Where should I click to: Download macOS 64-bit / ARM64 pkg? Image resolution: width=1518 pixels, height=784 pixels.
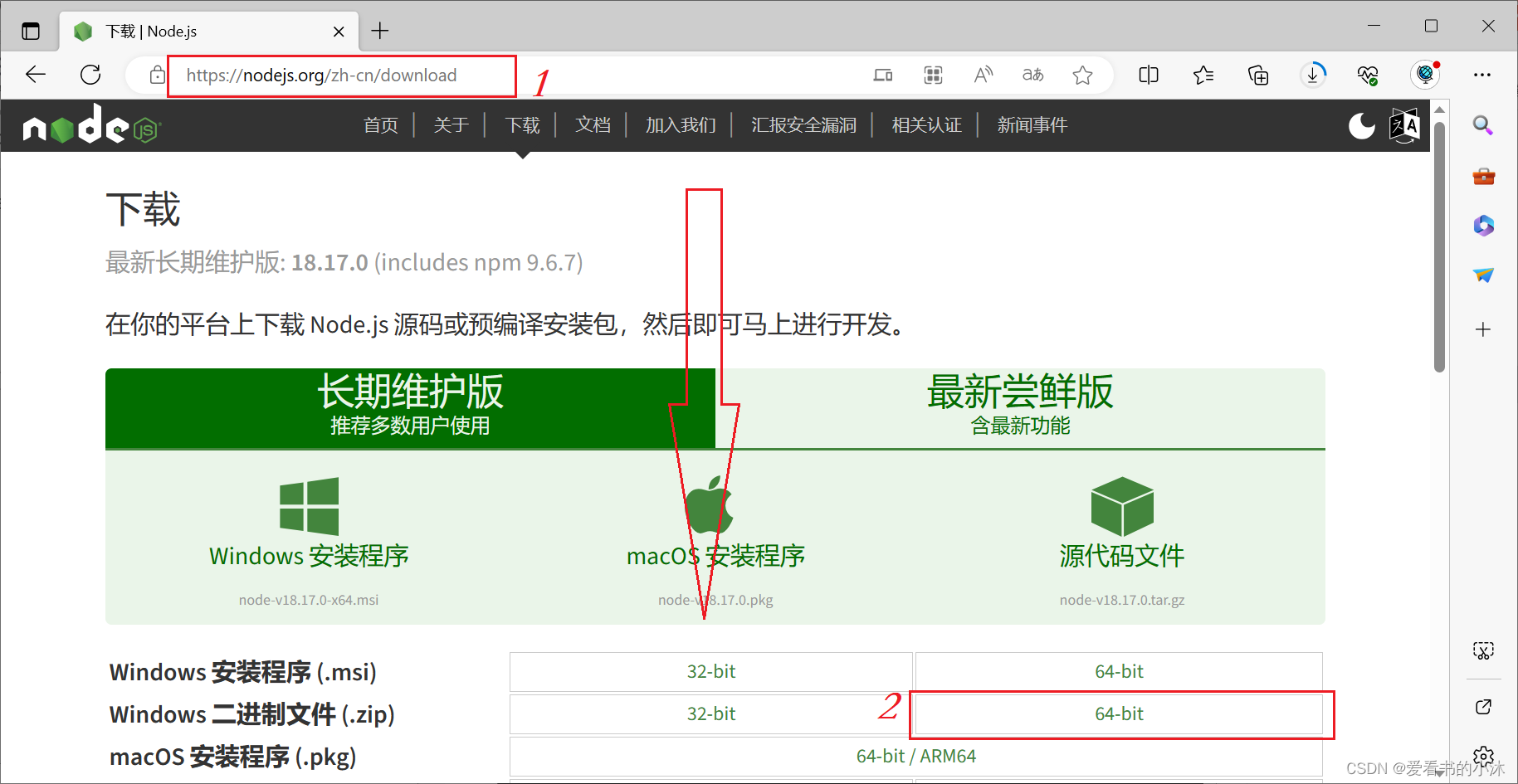coord(916,757)
